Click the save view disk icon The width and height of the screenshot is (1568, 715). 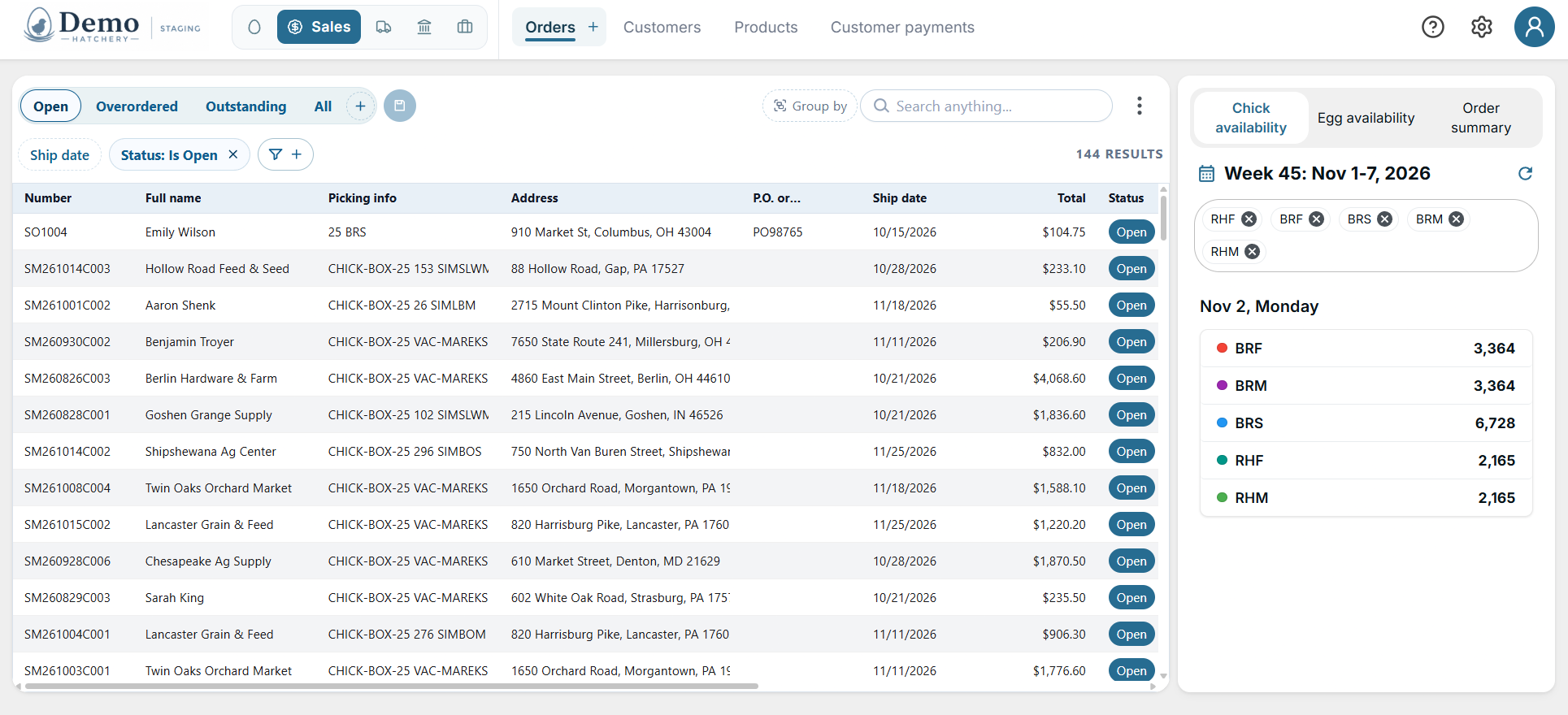tap(400, 106)
